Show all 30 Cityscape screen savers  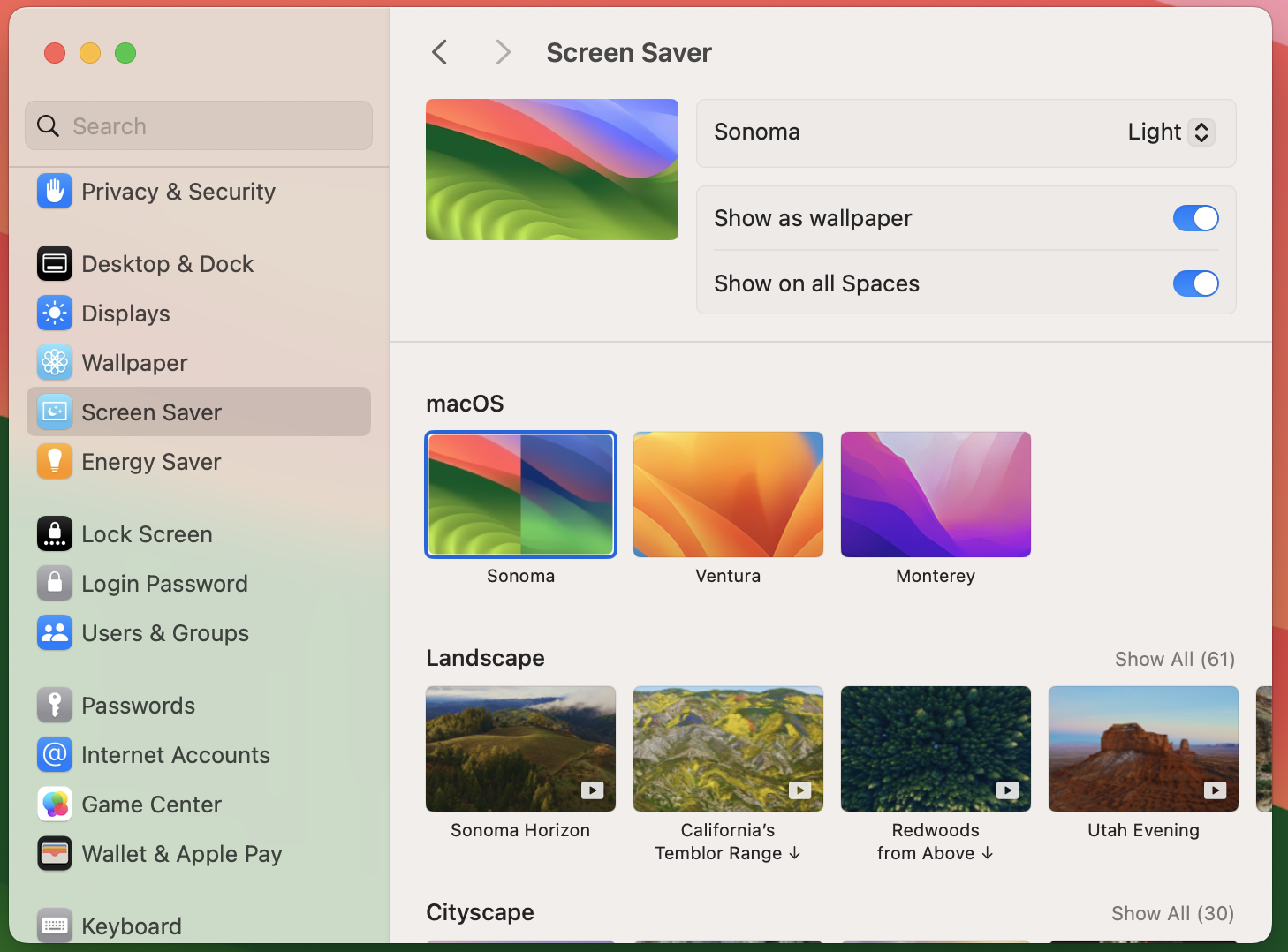pyautogui.click(x=1172, y=913)
